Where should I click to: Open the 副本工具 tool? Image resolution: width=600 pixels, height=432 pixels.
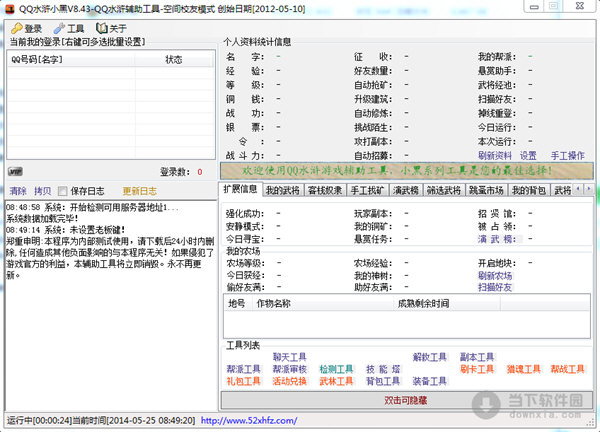pyautogui.click(x=477, y=357)
